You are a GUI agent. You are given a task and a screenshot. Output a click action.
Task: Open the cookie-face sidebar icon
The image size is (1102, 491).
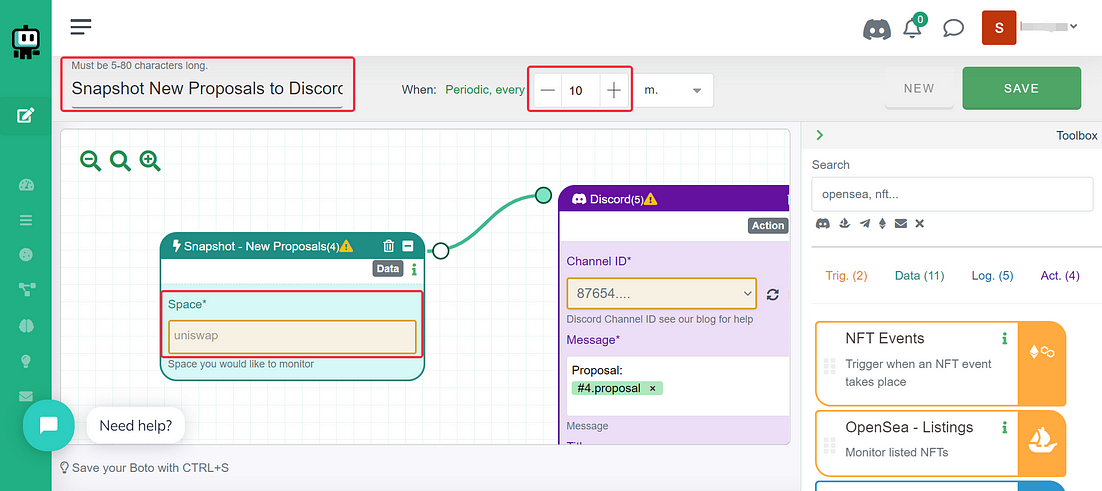tap(26, 254)
